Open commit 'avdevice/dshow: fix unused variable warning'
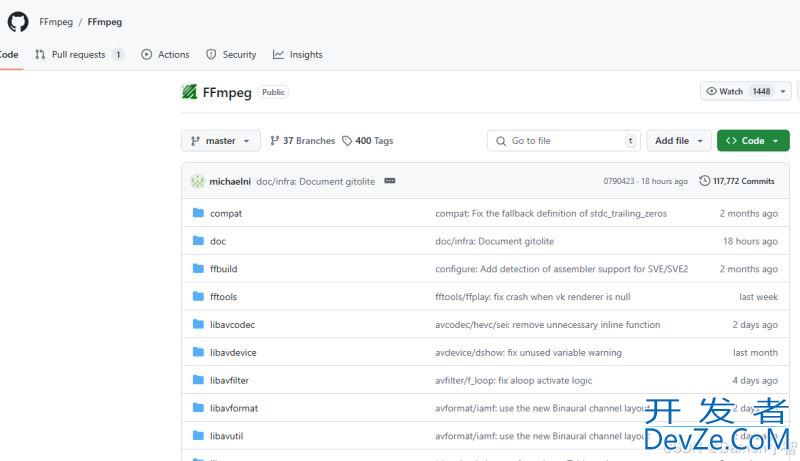 pyautogui.click(x=529, y=352)
